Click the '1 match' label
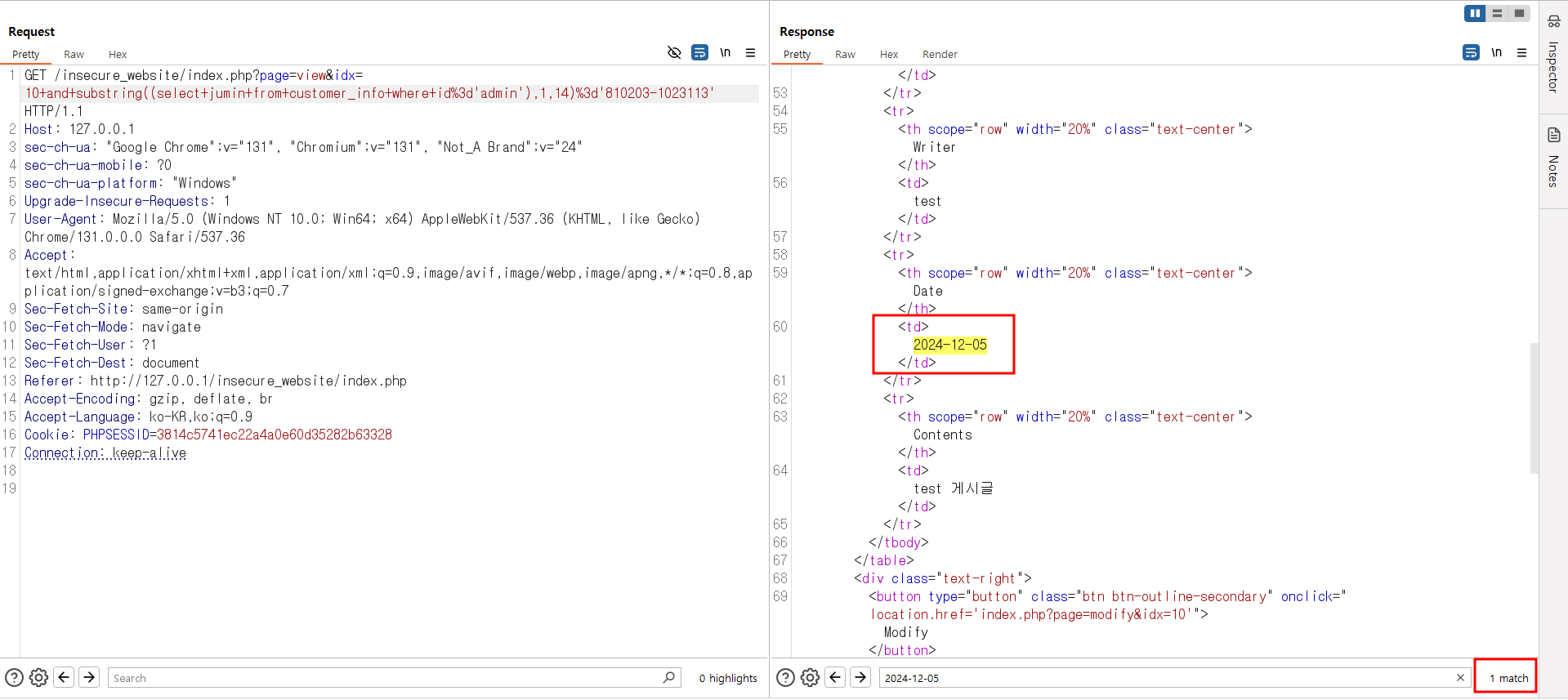 (1508, 678)
